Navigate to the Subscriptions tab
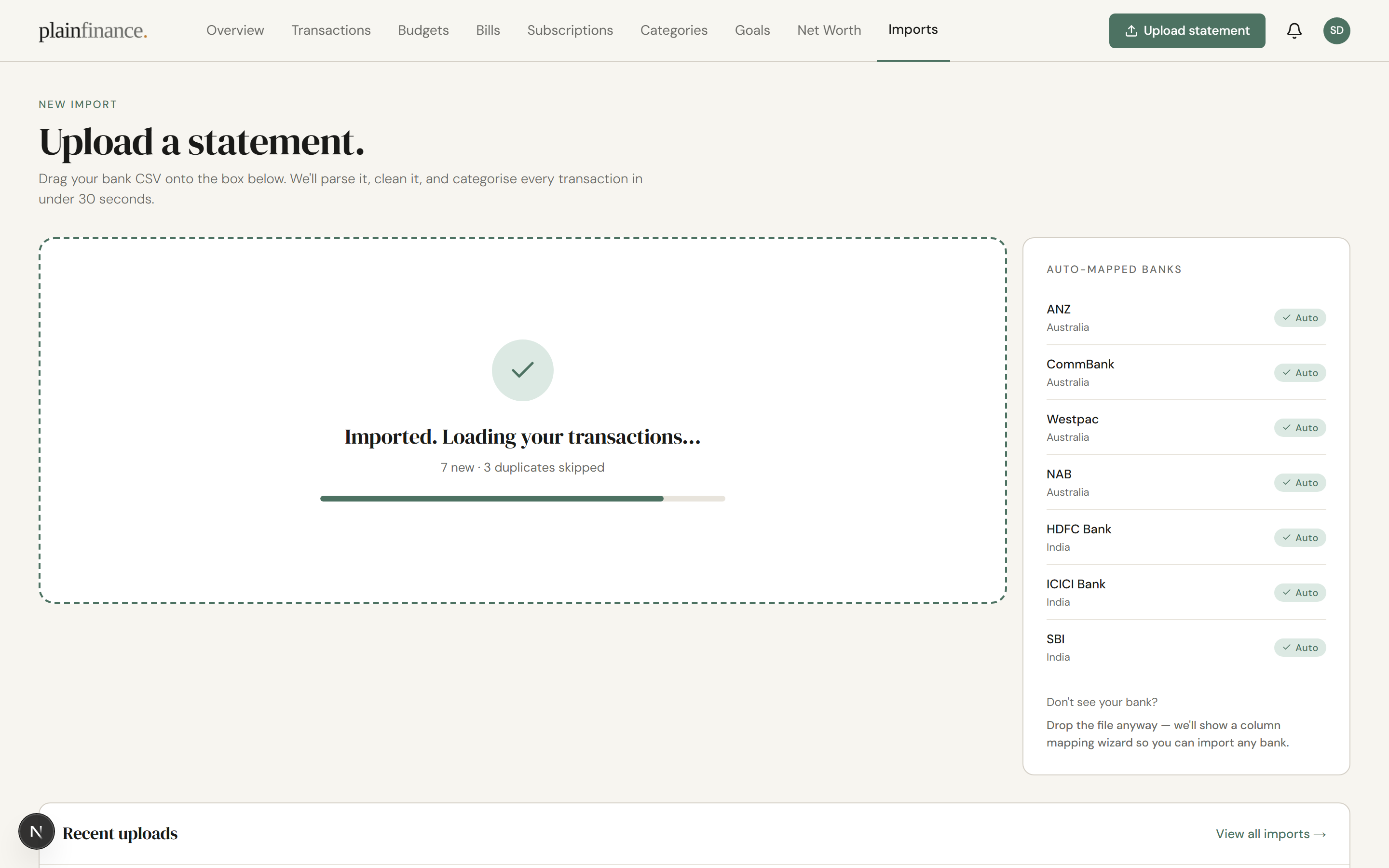The height and width of the screenshot is (868, 1389). pyautogui.click(x=570, y=30)
